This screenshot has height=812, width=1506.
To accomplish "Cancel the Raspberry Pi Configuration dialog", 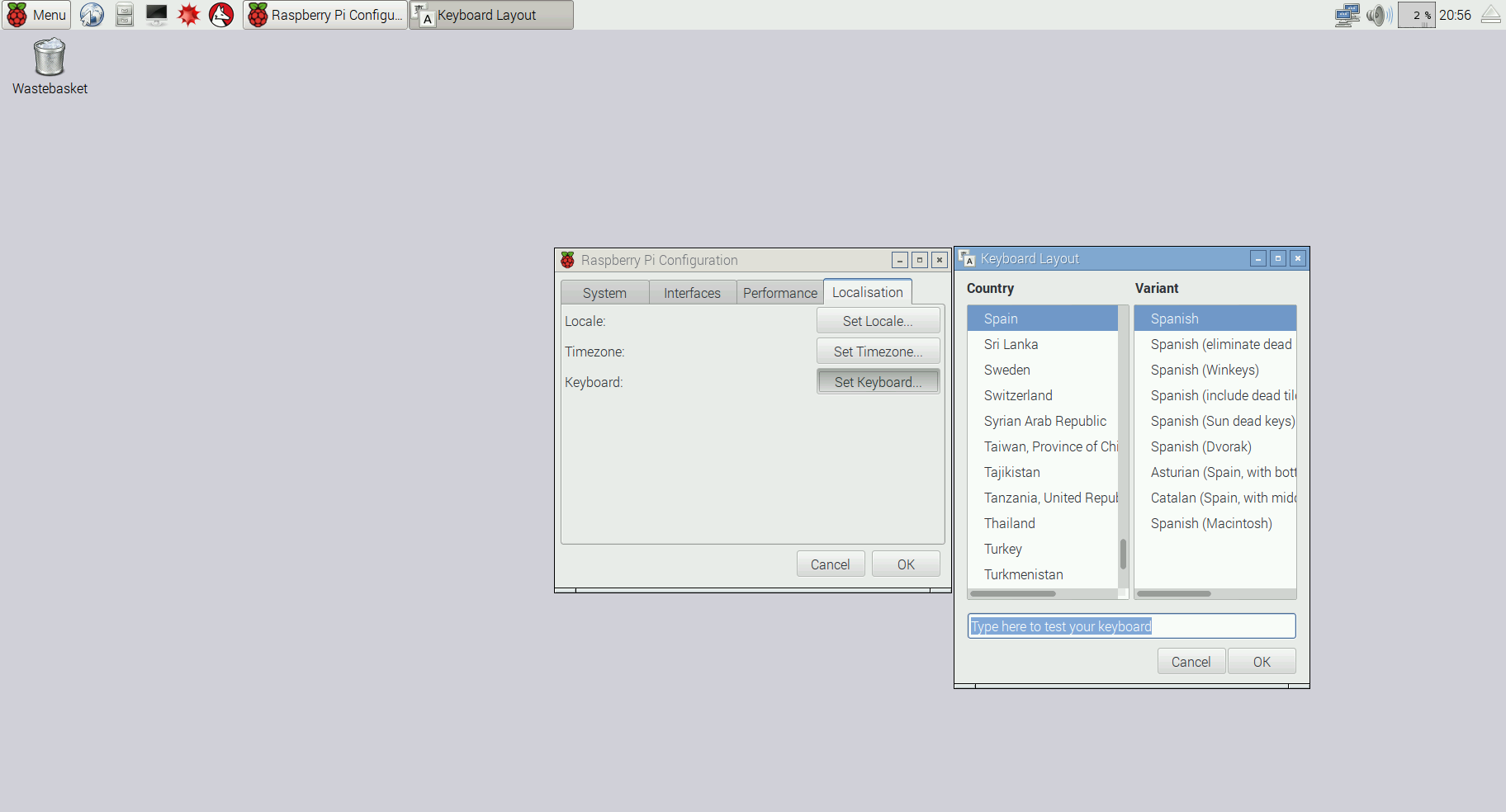I will tap(831, 564).
